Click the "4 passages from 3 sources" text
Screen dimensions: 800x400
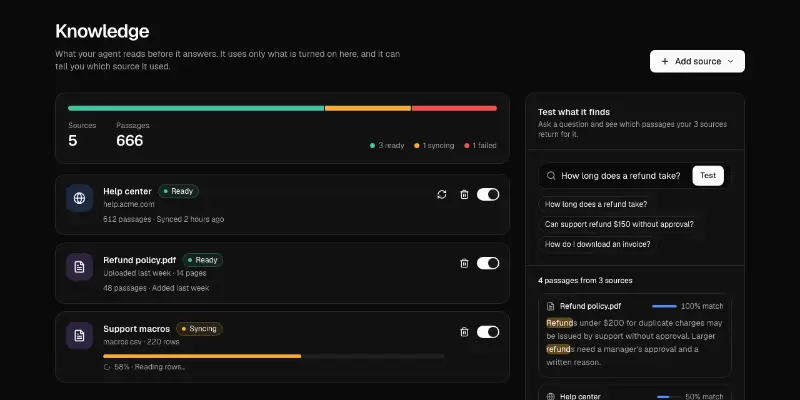(x=585, y=281)
